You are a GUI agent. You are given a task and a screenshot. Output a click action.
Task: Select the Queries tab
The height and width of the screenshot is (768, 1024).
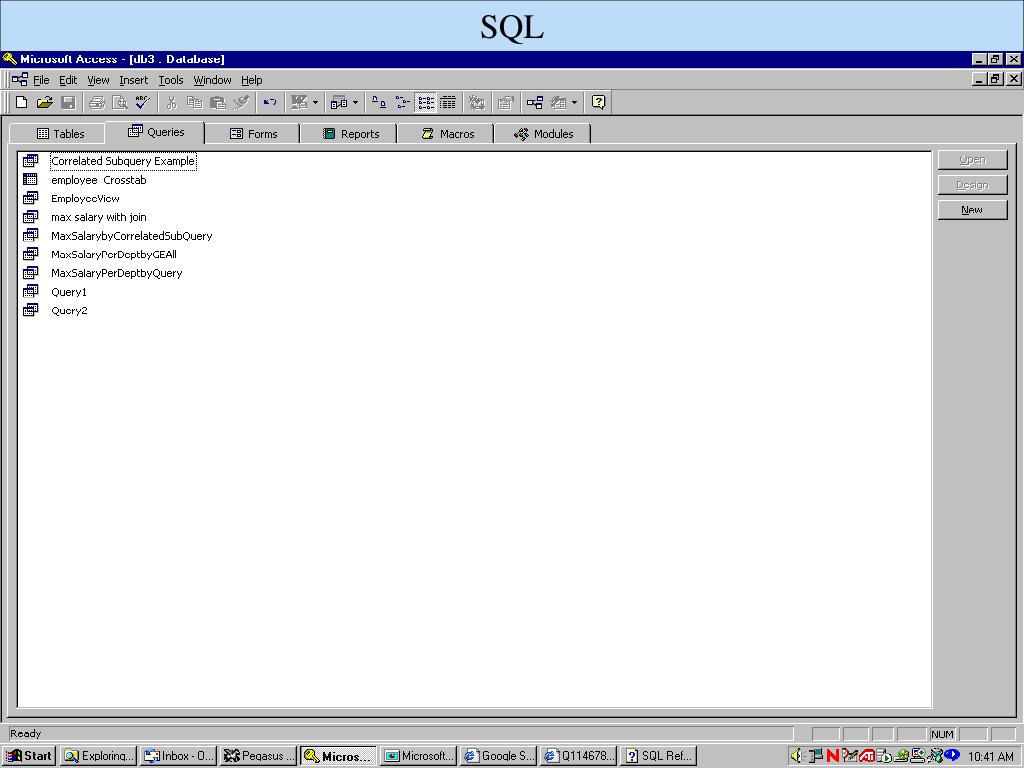tap(156, 132)
